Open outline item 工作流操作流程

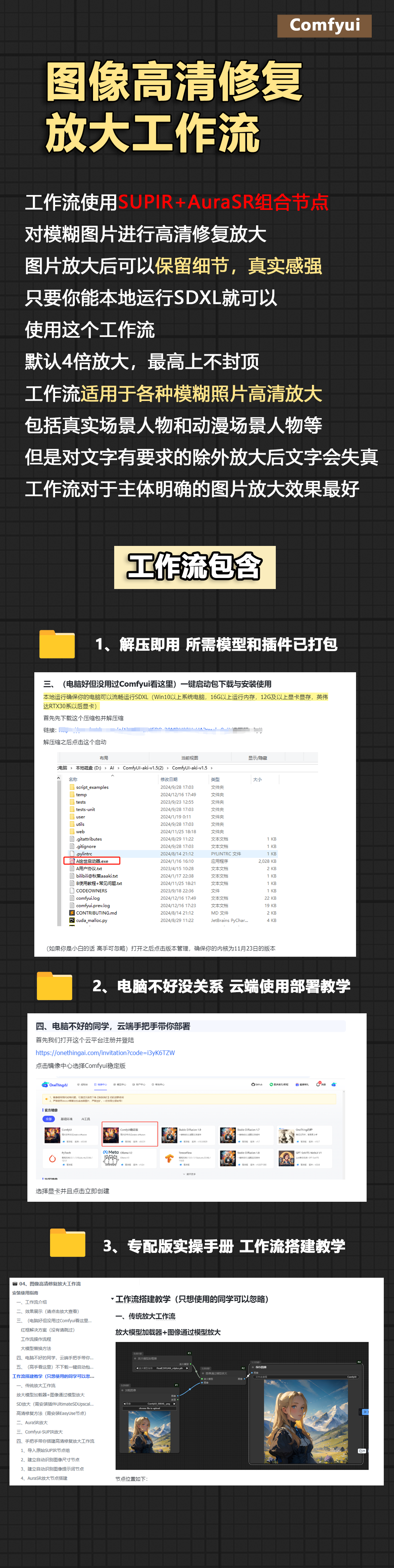click(x=36, y=1339)
